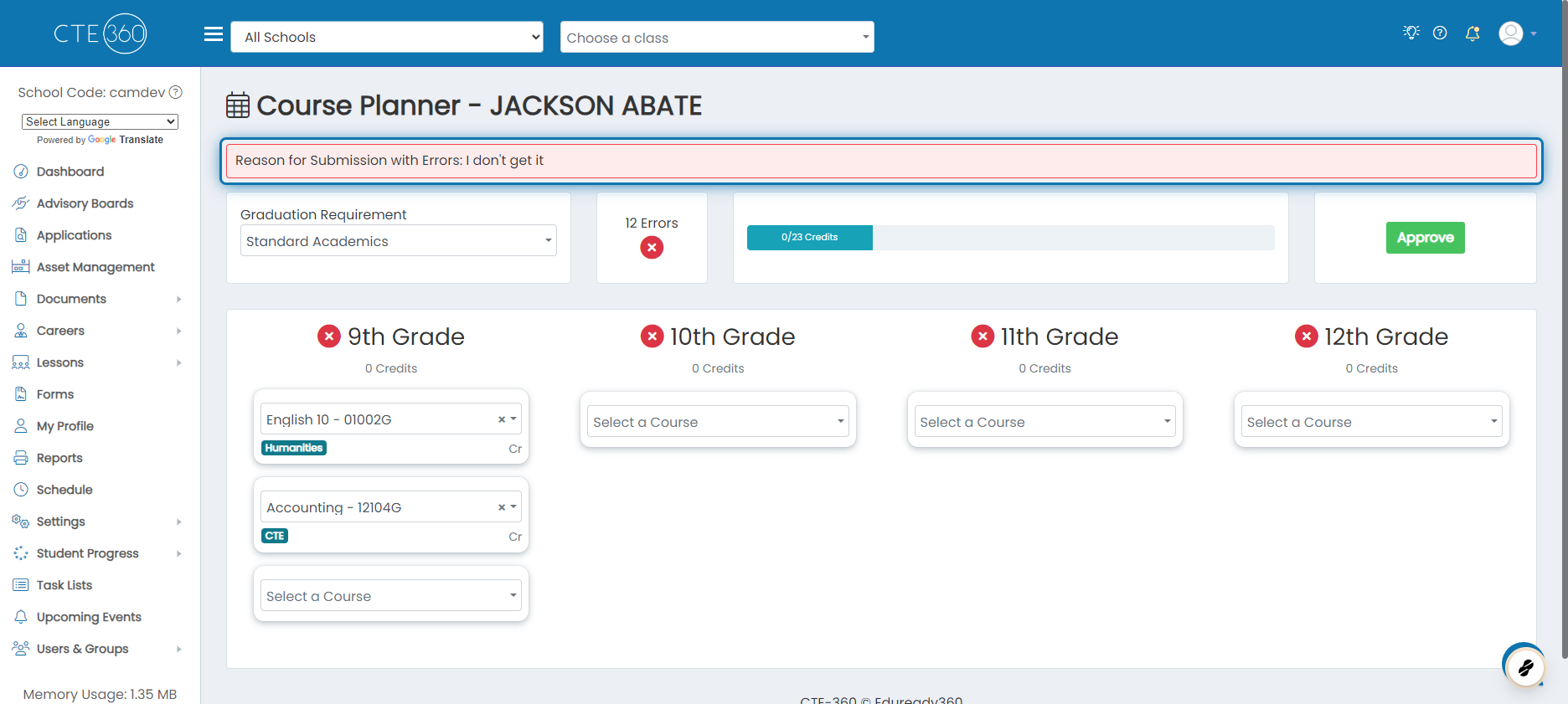Clear the English 10 course selection

point(502,419)
